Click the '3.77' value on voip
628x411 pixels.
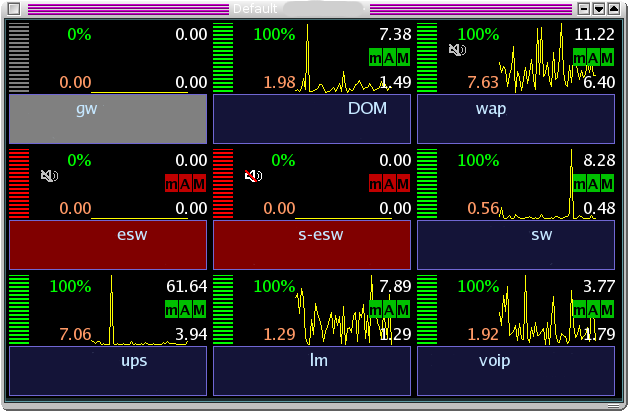[x=599, y=286]
